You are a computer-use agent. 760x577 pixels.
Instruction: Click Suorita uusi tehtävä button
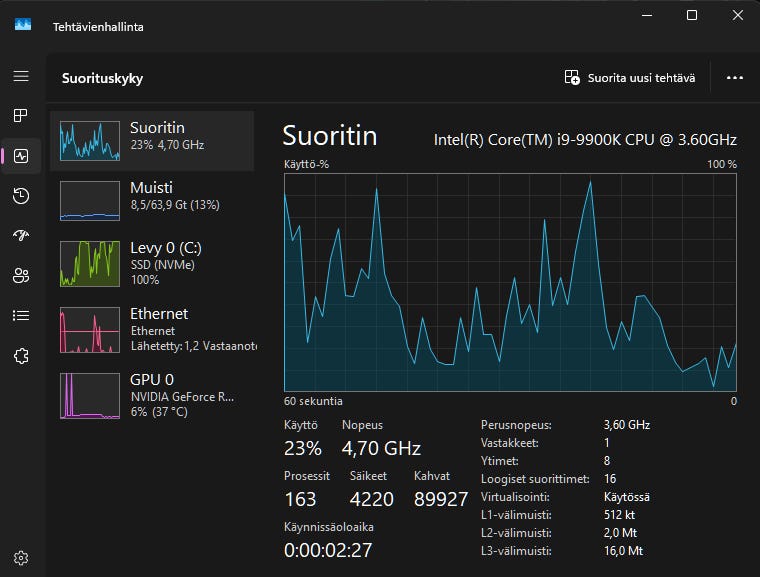(x=630, y=78)
